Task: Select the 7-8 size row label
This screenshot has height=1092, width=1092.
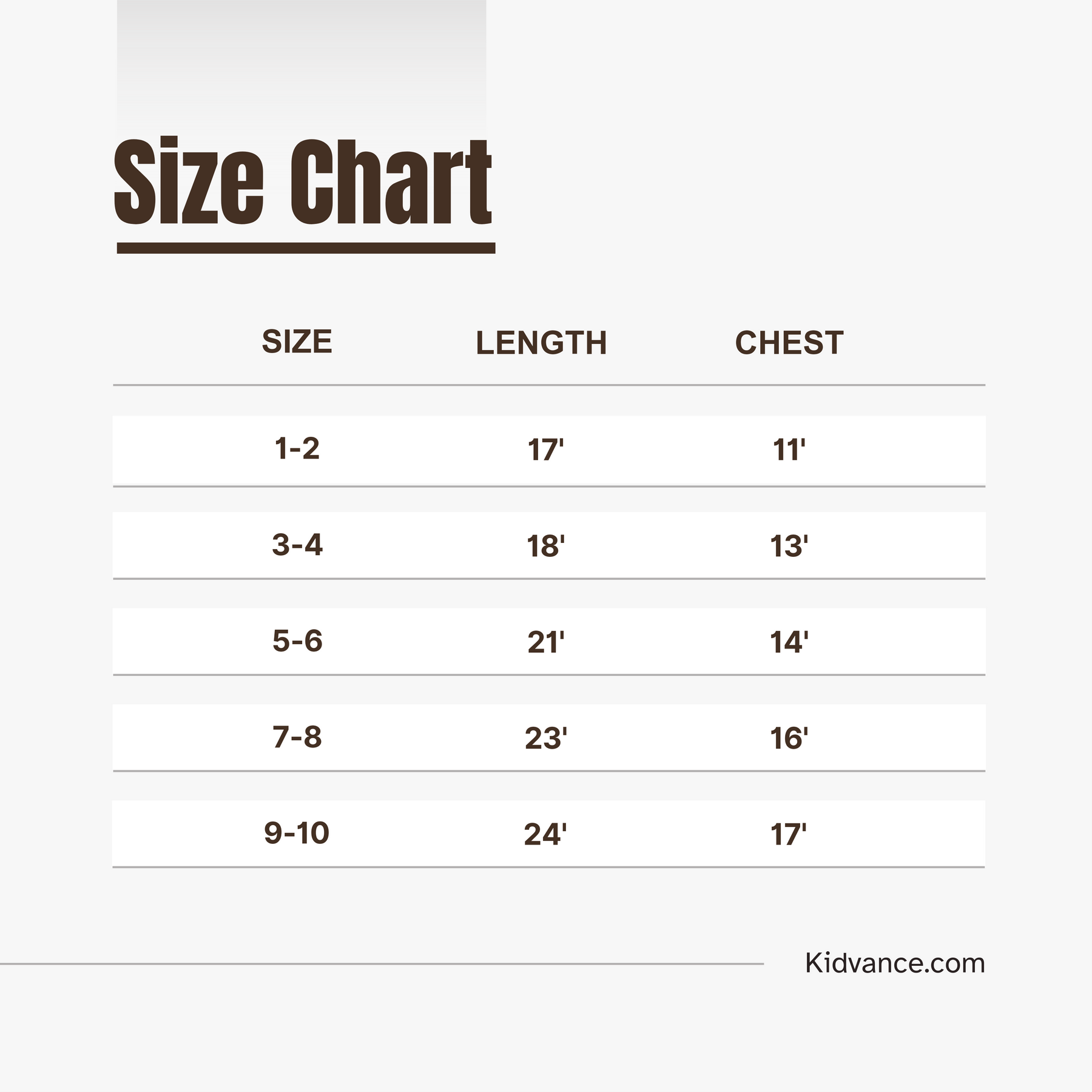Action: click(x=297, y=737)
